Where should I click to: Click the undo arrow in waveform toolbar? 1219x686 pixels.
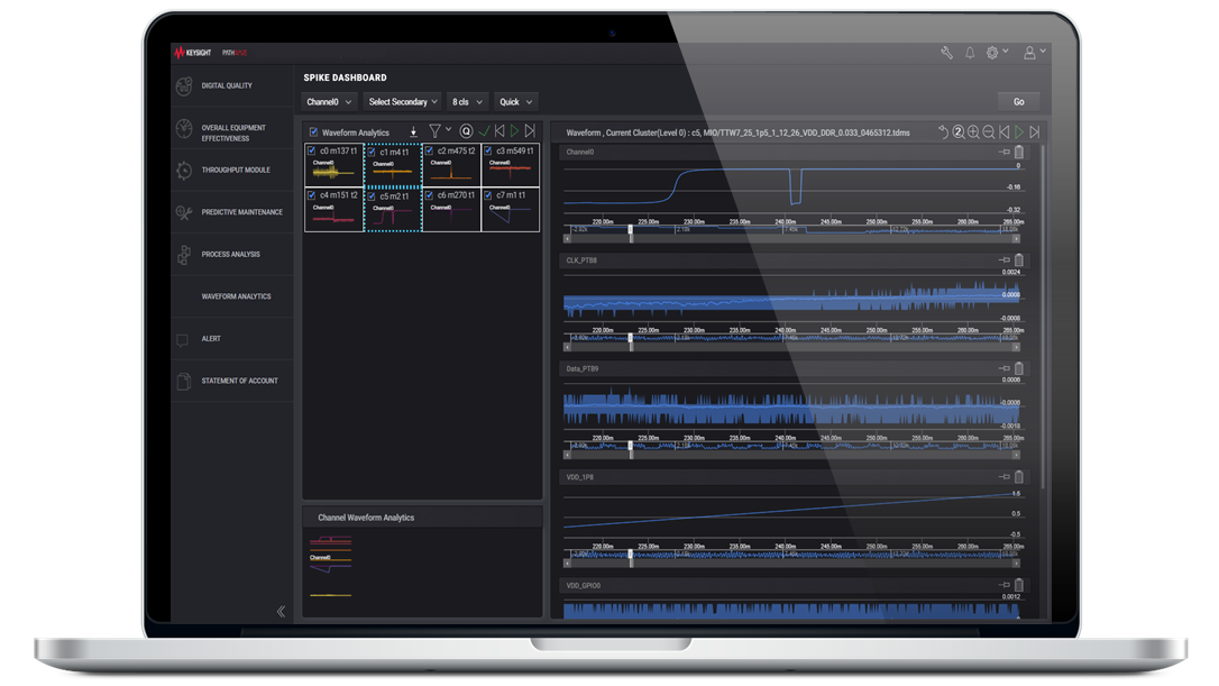tap(942, 132)
